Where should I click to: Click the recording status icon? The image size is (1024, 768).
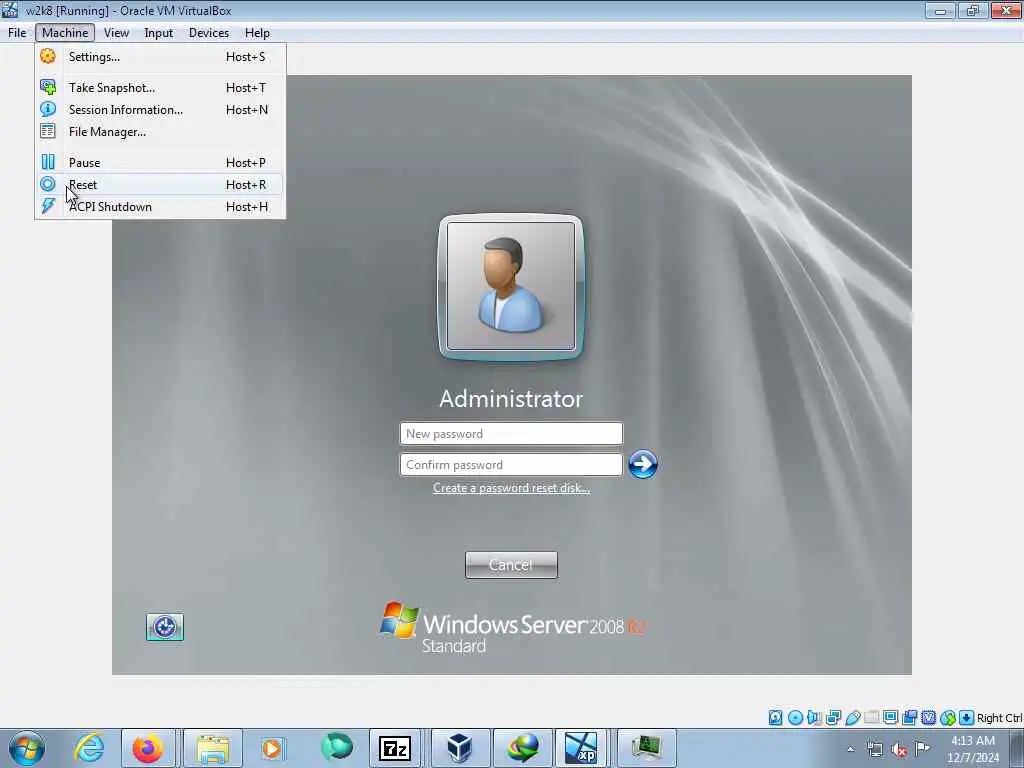(910, 718)
